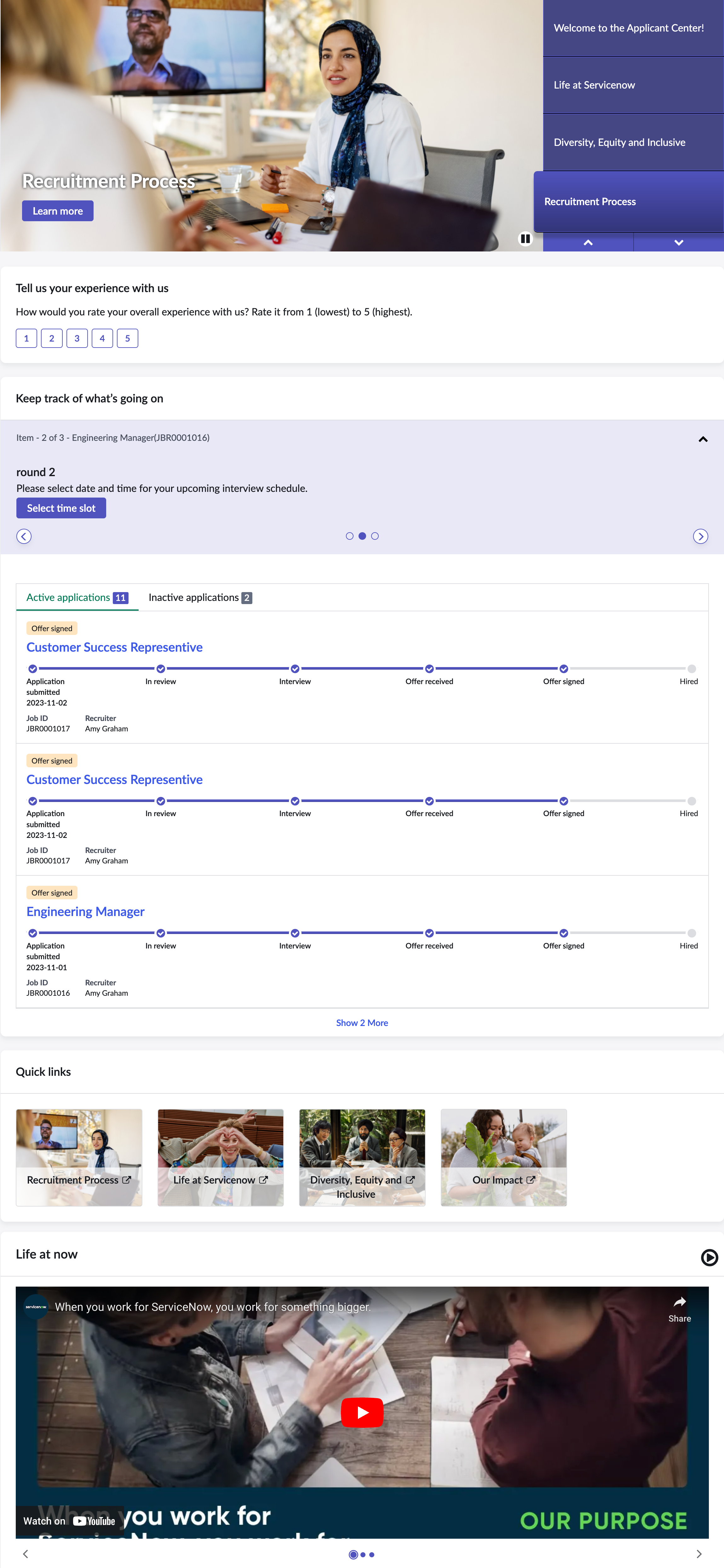Move the banner list up with the up chevron

click(x=588, y=242)
